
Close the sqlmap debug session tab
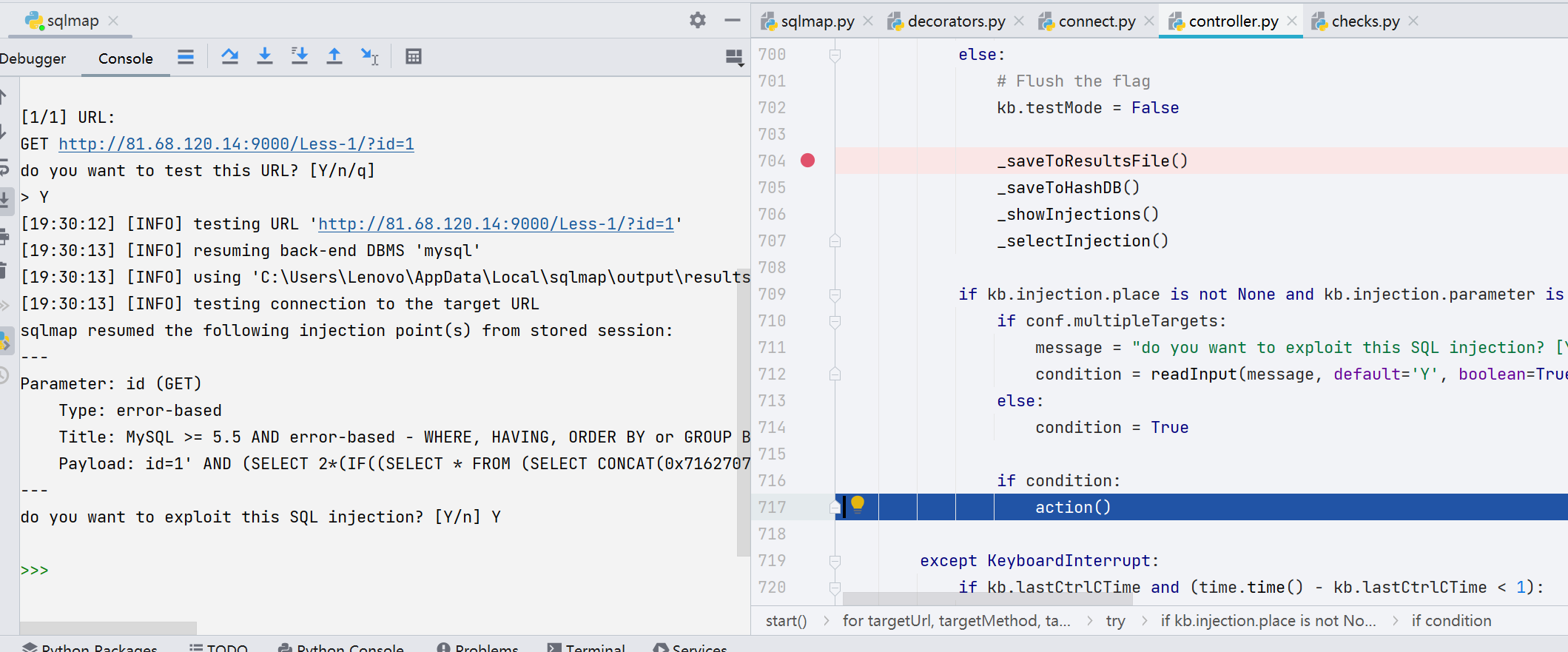point(113,21)
